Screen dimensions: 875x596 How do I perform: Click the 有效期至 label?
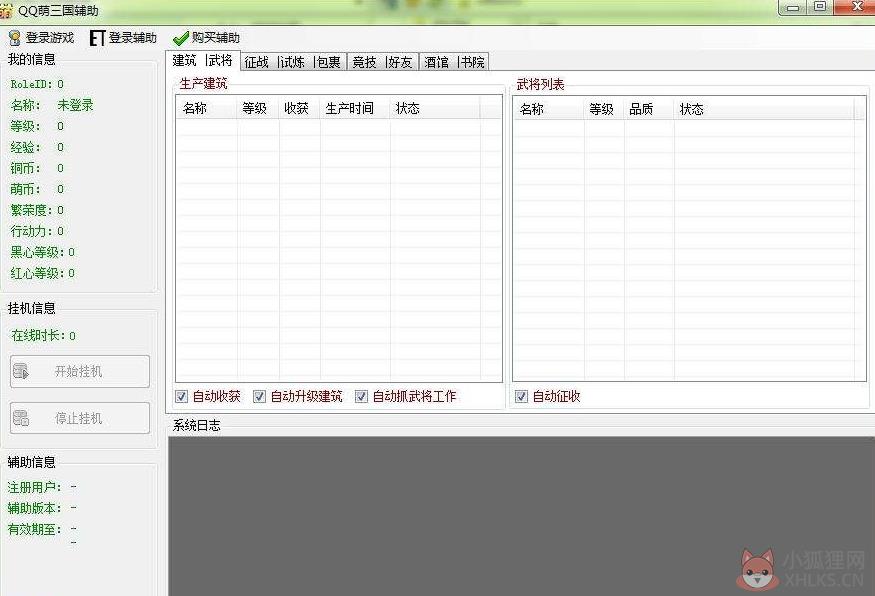tap(35, 529)
